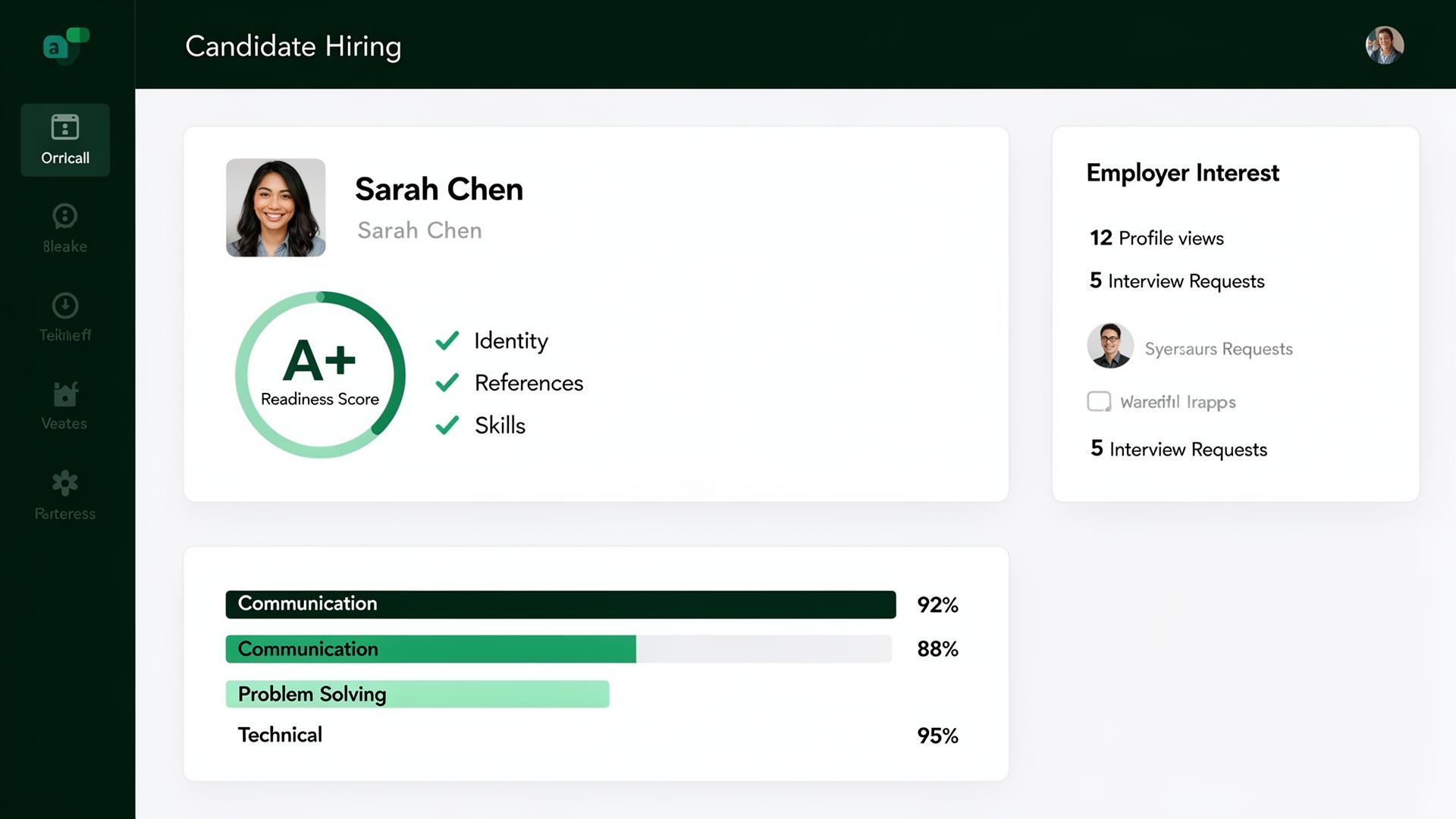
Task: Check the References verification mark
Action: [x=447, y=383]
